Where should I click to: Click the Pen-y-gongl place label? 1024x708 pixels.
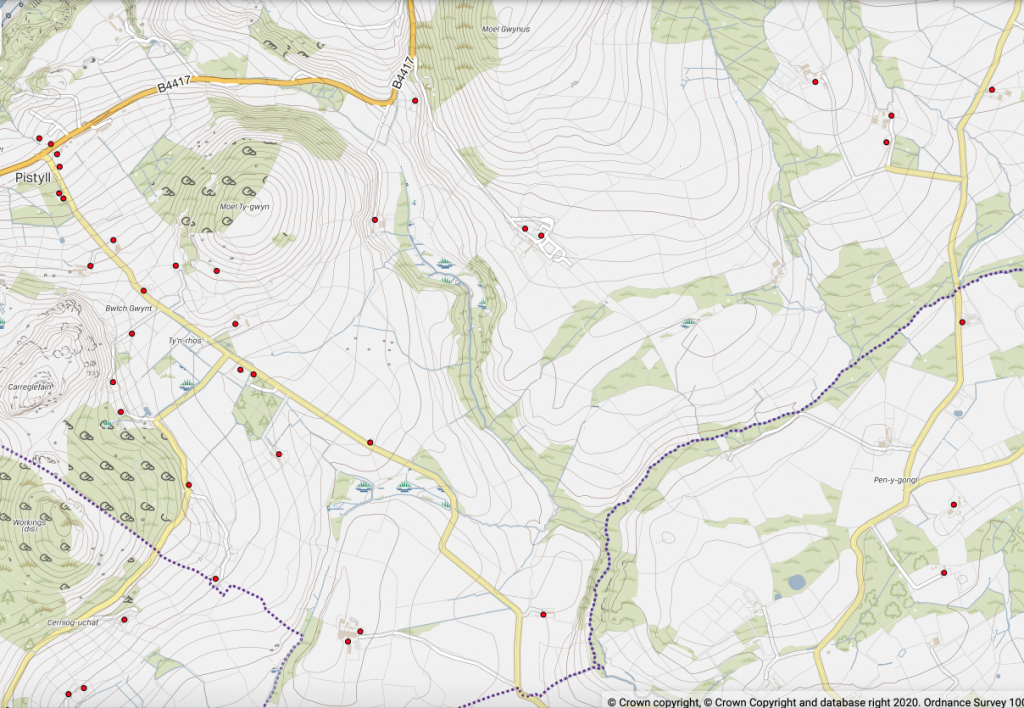[x=894, y=480]
